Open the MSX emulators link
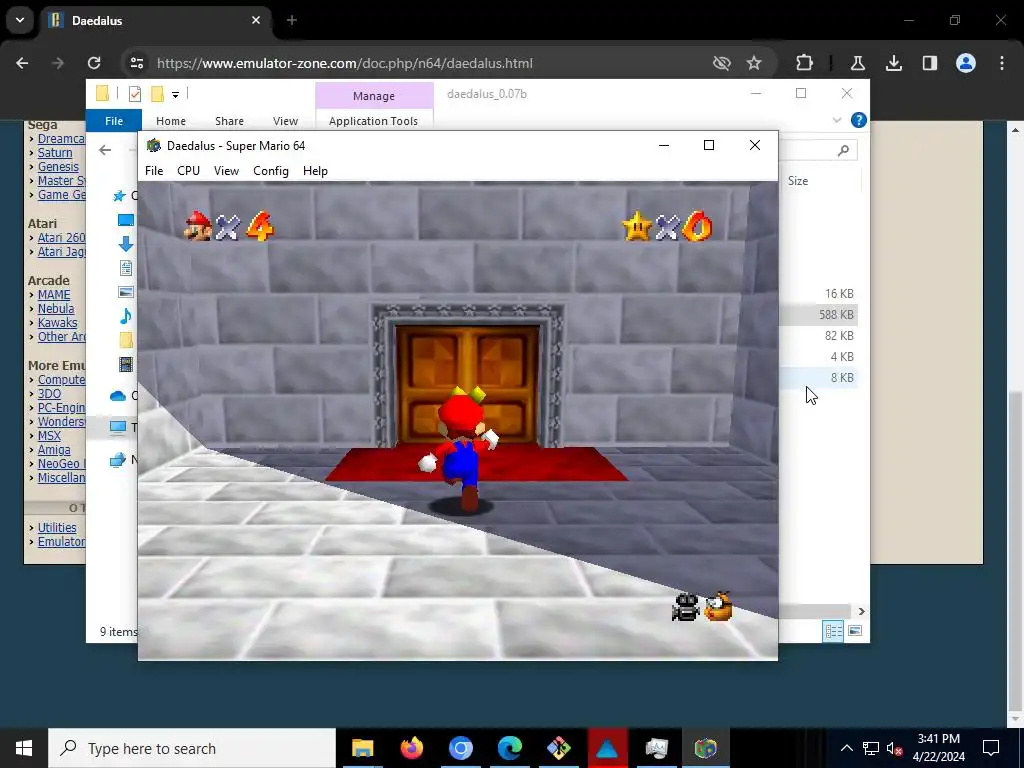Screen dimensions: 1024x768 pyautogui.click(x=49, y=436)
